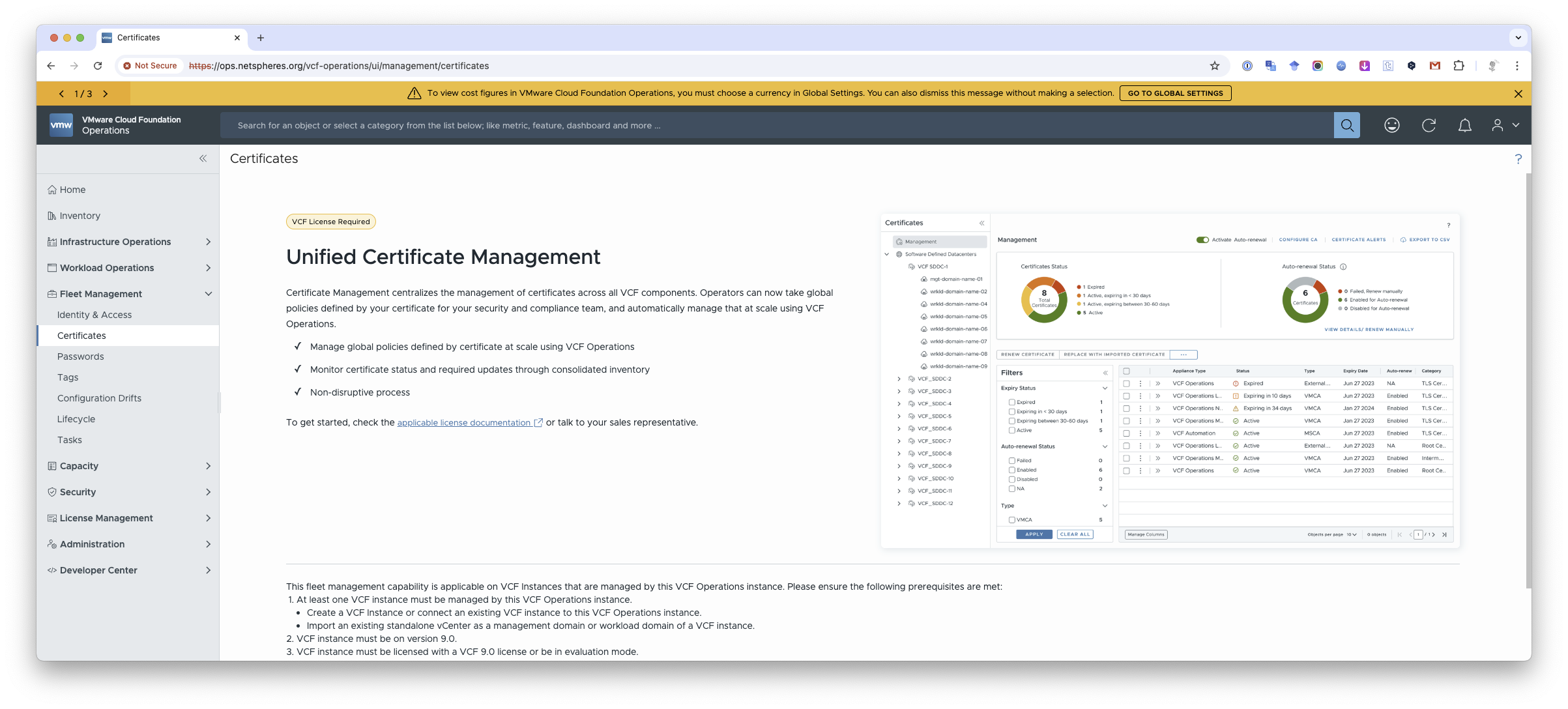
Task: Dismiss the yellow currency banner
Action: [x=1518, y=94]
